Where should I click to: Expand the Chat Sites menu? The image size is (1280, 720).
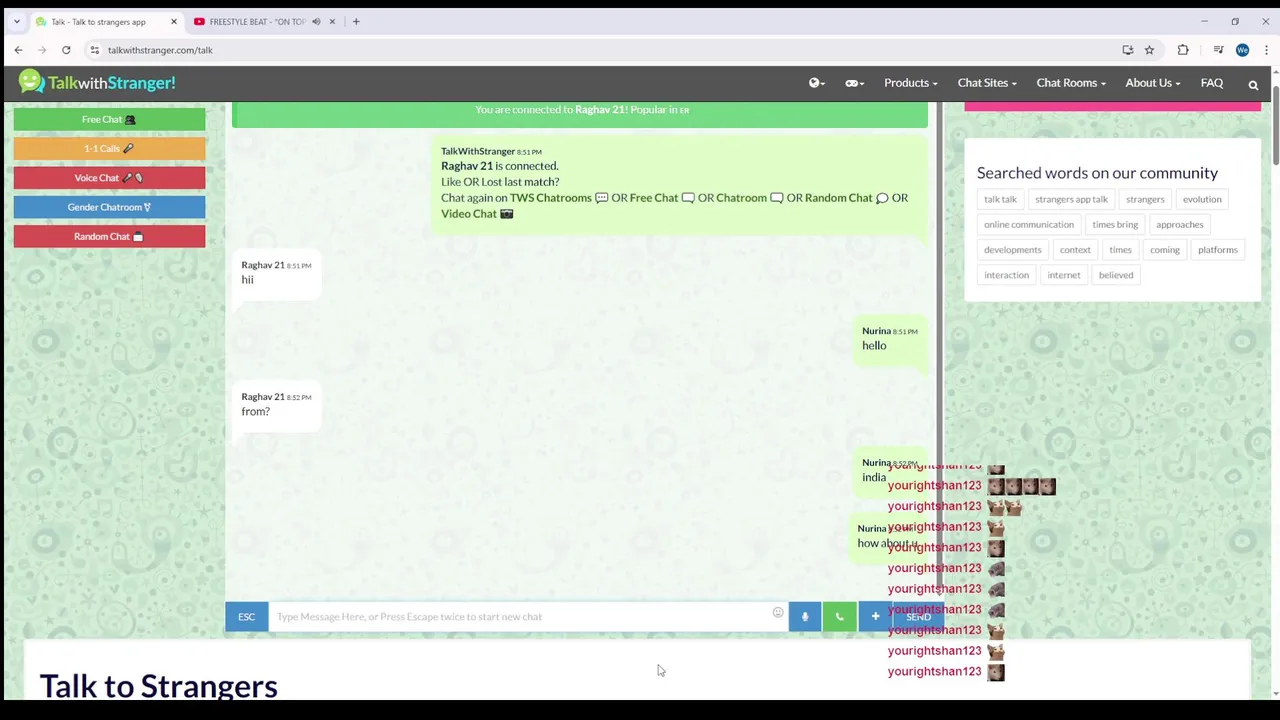987,83
